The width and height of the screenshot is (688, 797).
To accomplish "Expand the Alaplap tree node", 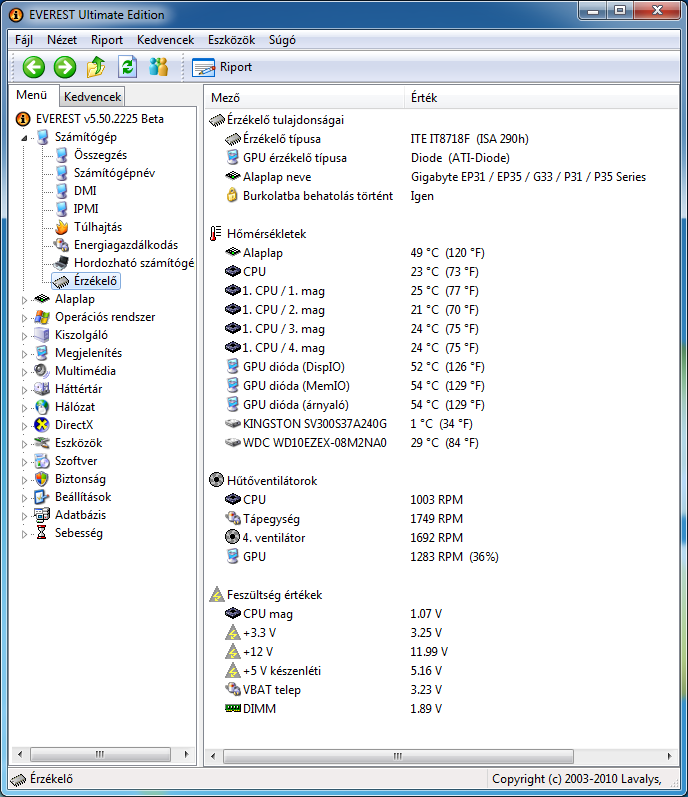I will (24, 300).
